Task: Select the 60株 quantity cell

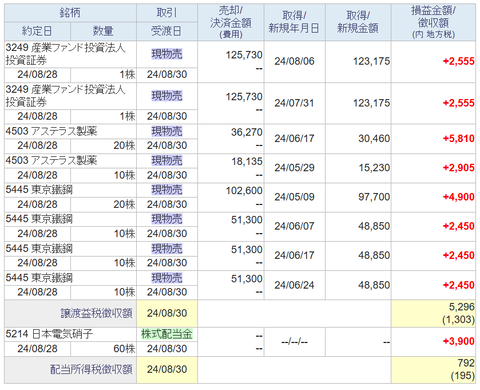Action: click(103, 349)
